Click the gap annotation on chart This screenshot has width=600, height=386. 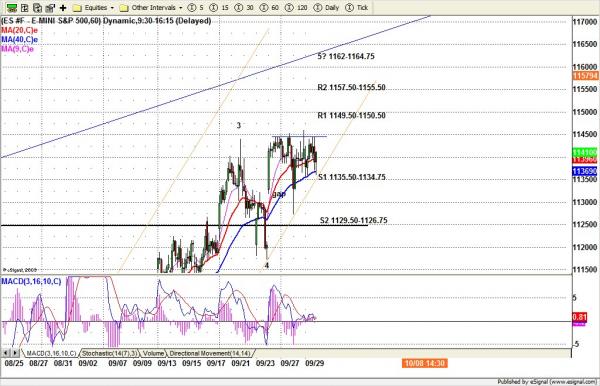(279, 195)
